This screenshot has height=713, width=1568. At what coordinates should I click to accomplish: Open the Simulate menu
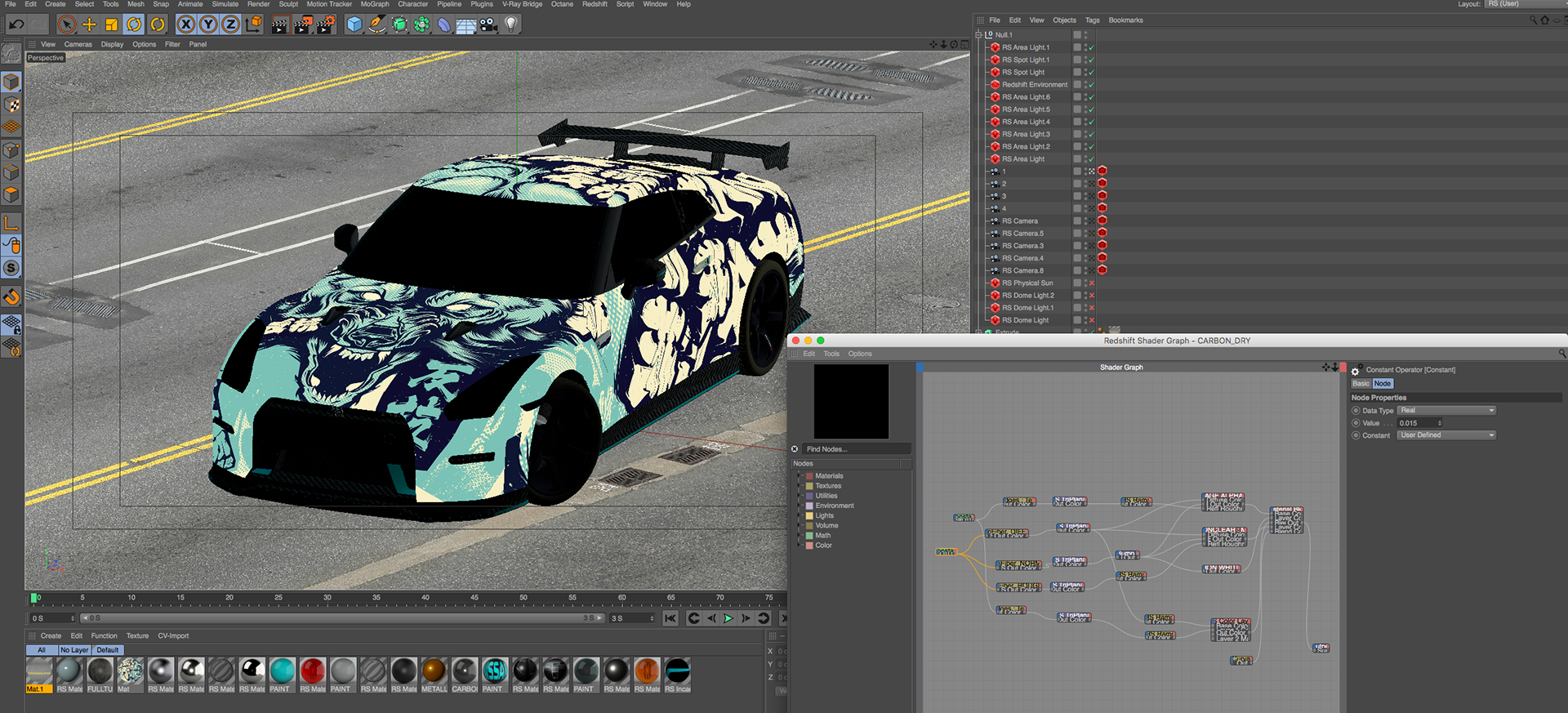pyautogui.click(x=225, y=4)
